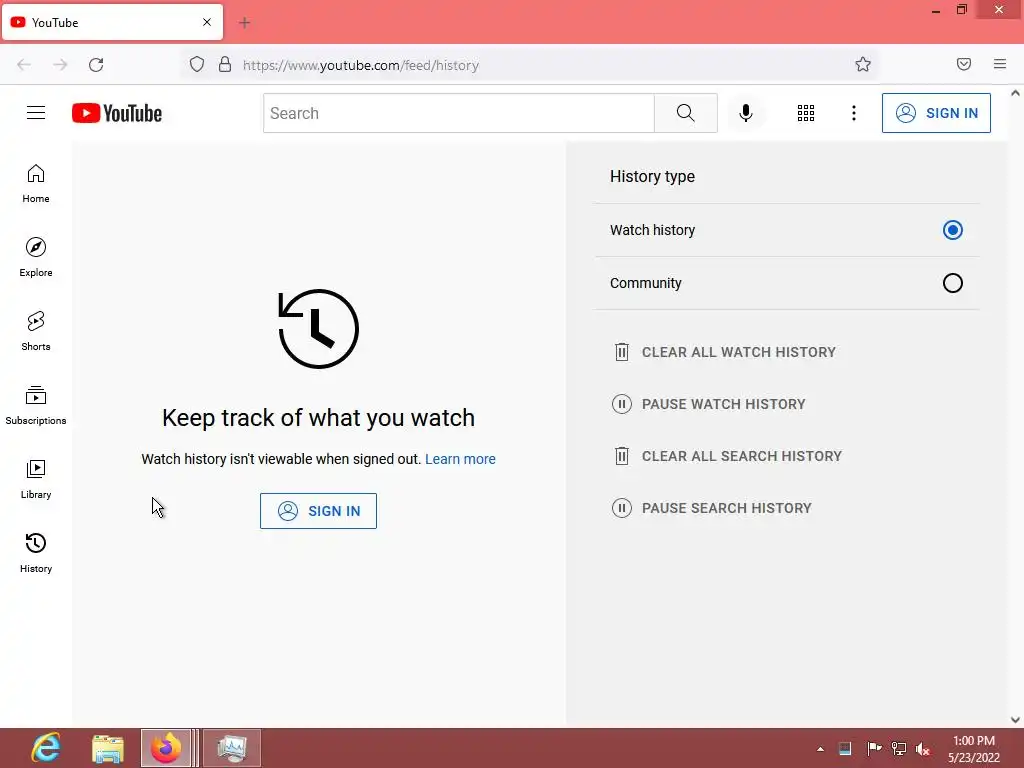The height and width of the screenshot is (768, 1024).
Task: Click the page scrollbar up arrow
Action: coord(1015,93)
